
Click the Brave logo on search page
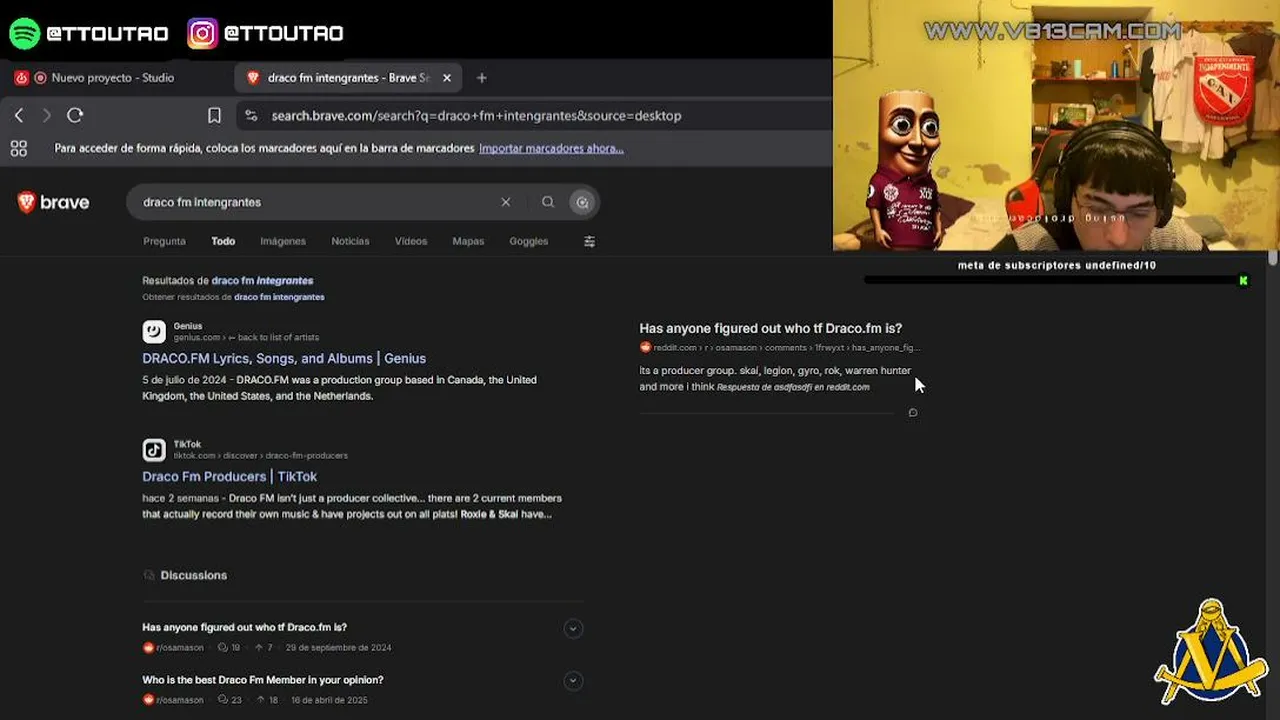pos(53,202)
